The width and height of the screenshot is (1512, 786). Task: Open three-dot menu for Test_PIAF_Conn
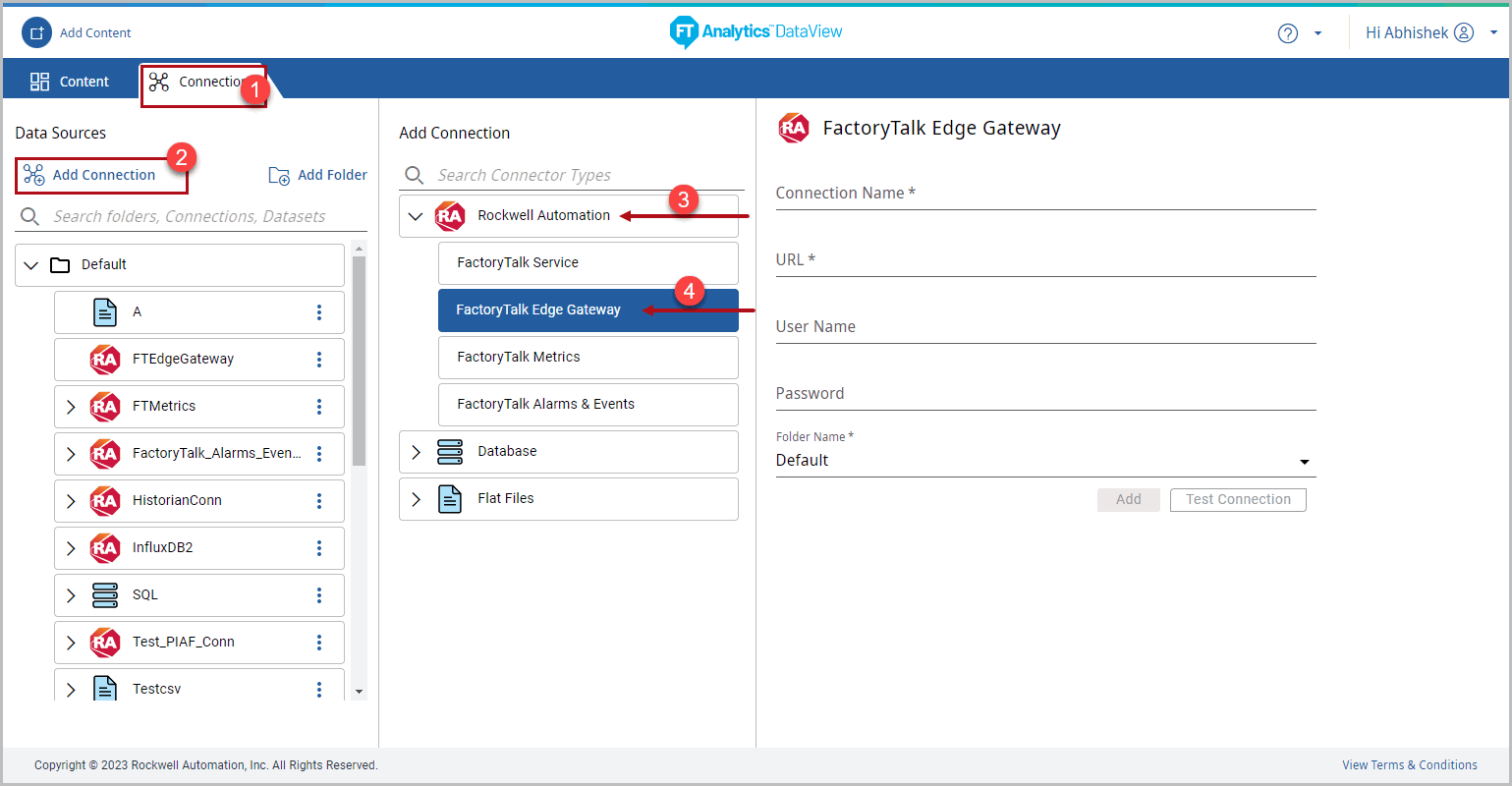[319, 643]
